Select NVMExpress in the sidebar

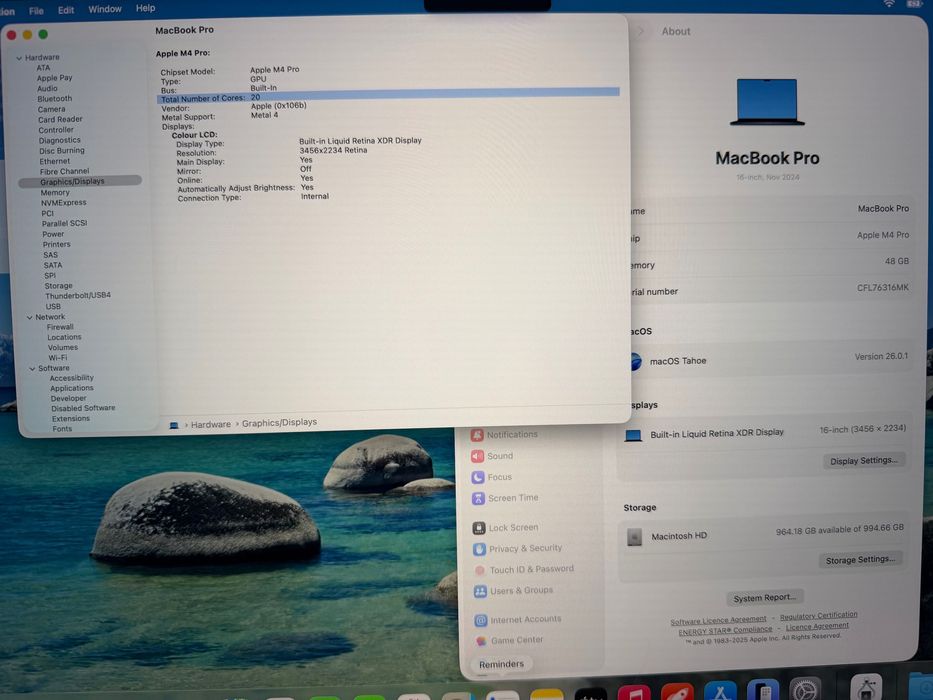click(64, 203)
